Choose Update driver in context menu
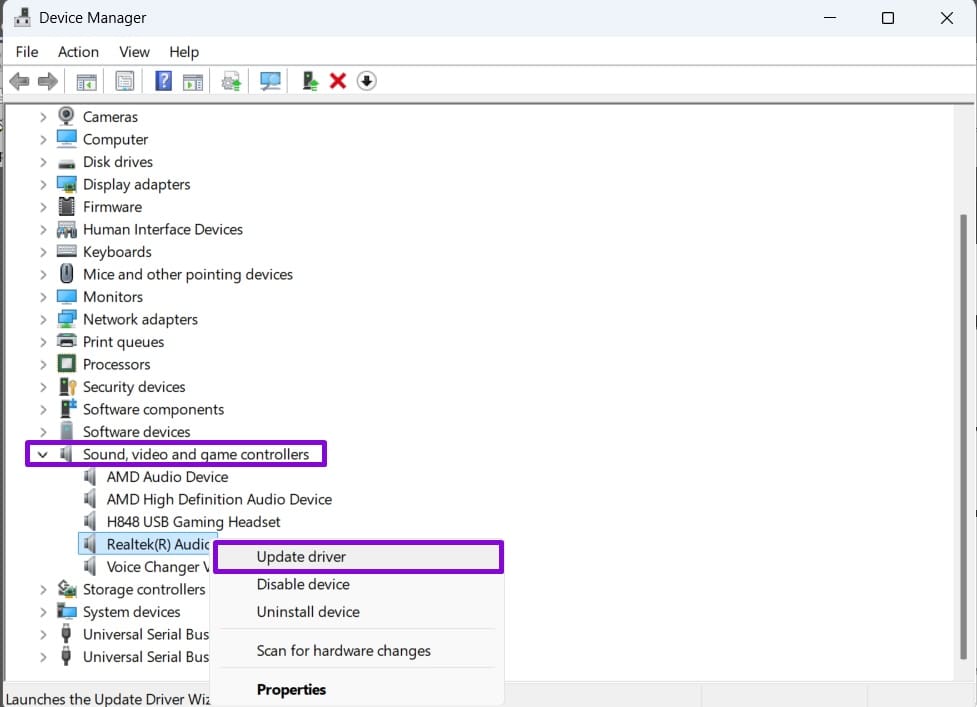The image size is (977, 707). [x=358, y=557]
